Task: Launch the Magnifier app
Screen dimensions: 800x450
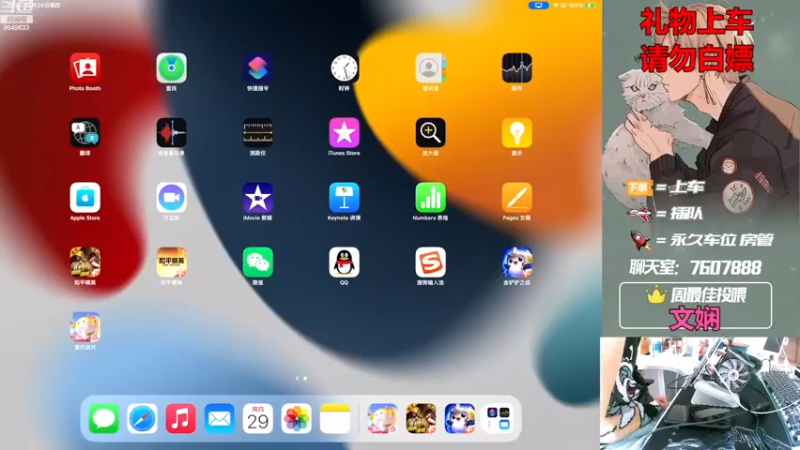Action: [430, 133]
